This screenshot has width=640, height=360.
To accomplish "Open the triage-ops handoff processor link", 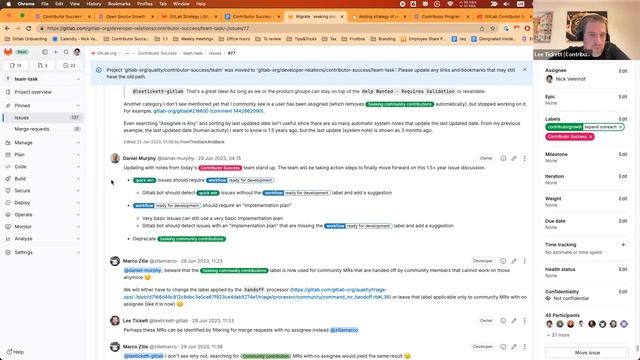I will click(x=257, y=293).
